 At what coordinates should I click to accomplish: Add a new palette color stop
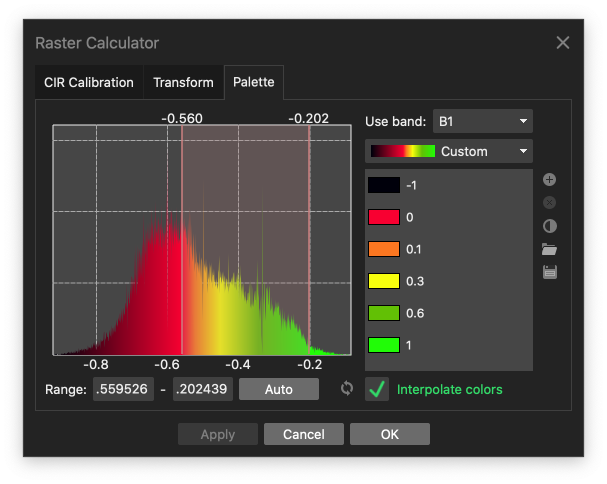(549, 180)
